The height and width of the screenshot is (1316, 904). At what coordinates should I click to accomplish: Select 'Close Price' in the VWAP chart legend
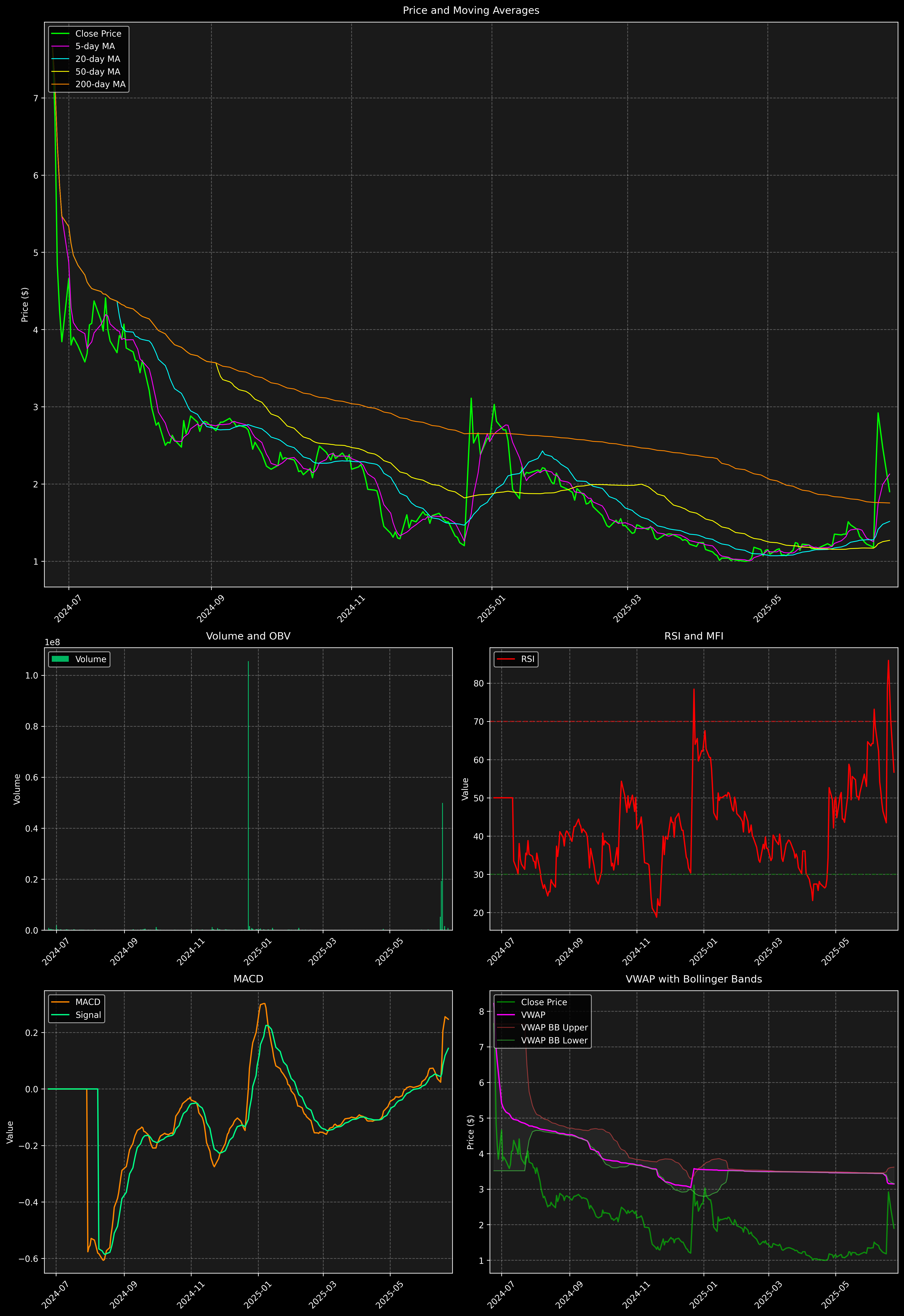coord(544,1002)
